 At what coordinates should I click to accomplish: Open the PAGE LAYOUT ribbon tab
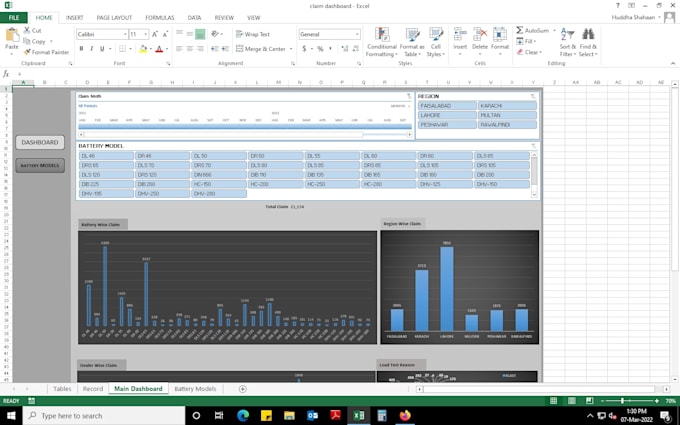point(114,17)
